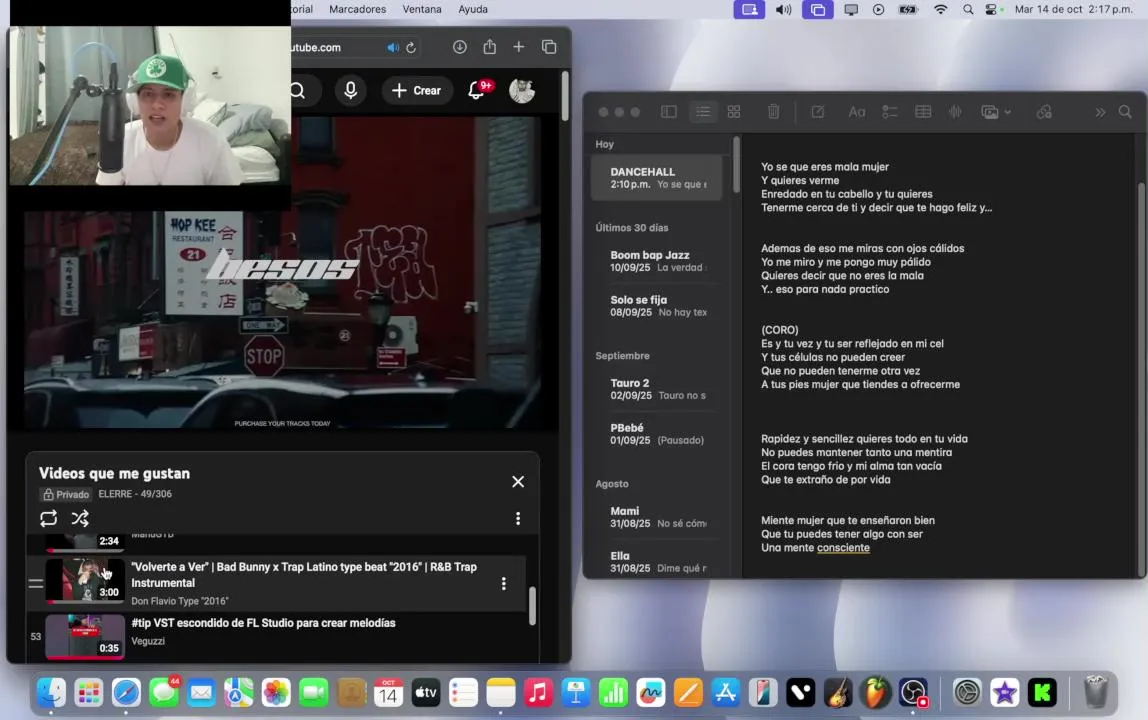The width and height of the screenshot is (1148, 720).
Task: Open the PBebé note
Action: click(657, 434)
